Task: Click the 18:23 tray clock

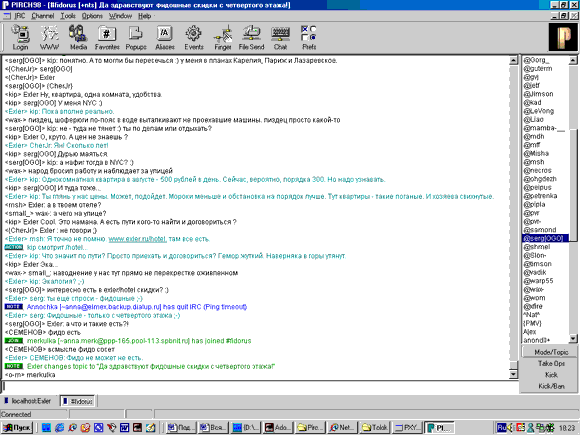Action: [567, 428]
